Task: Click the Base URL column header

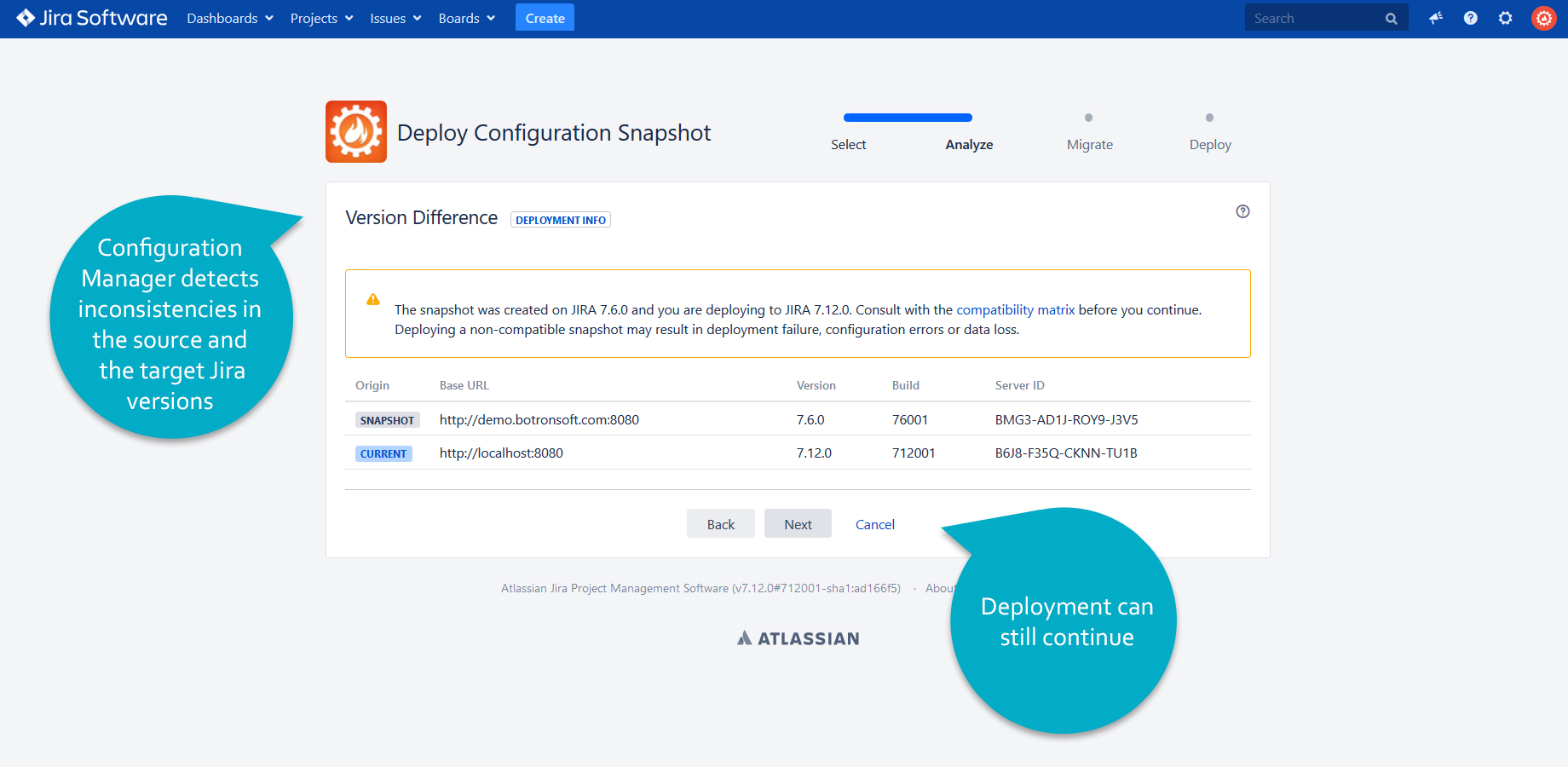Action: pos(464,385)
